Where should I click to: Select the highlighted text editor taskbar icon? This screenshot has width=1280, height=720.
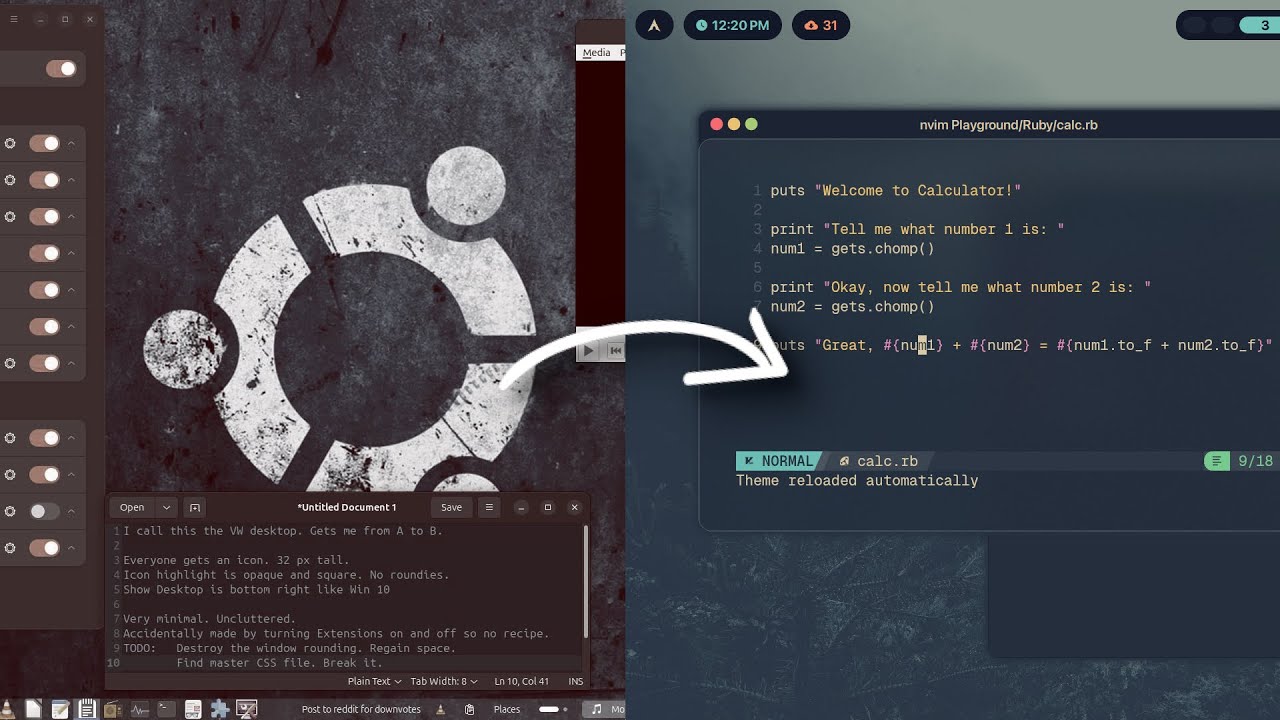click(87, 709)
